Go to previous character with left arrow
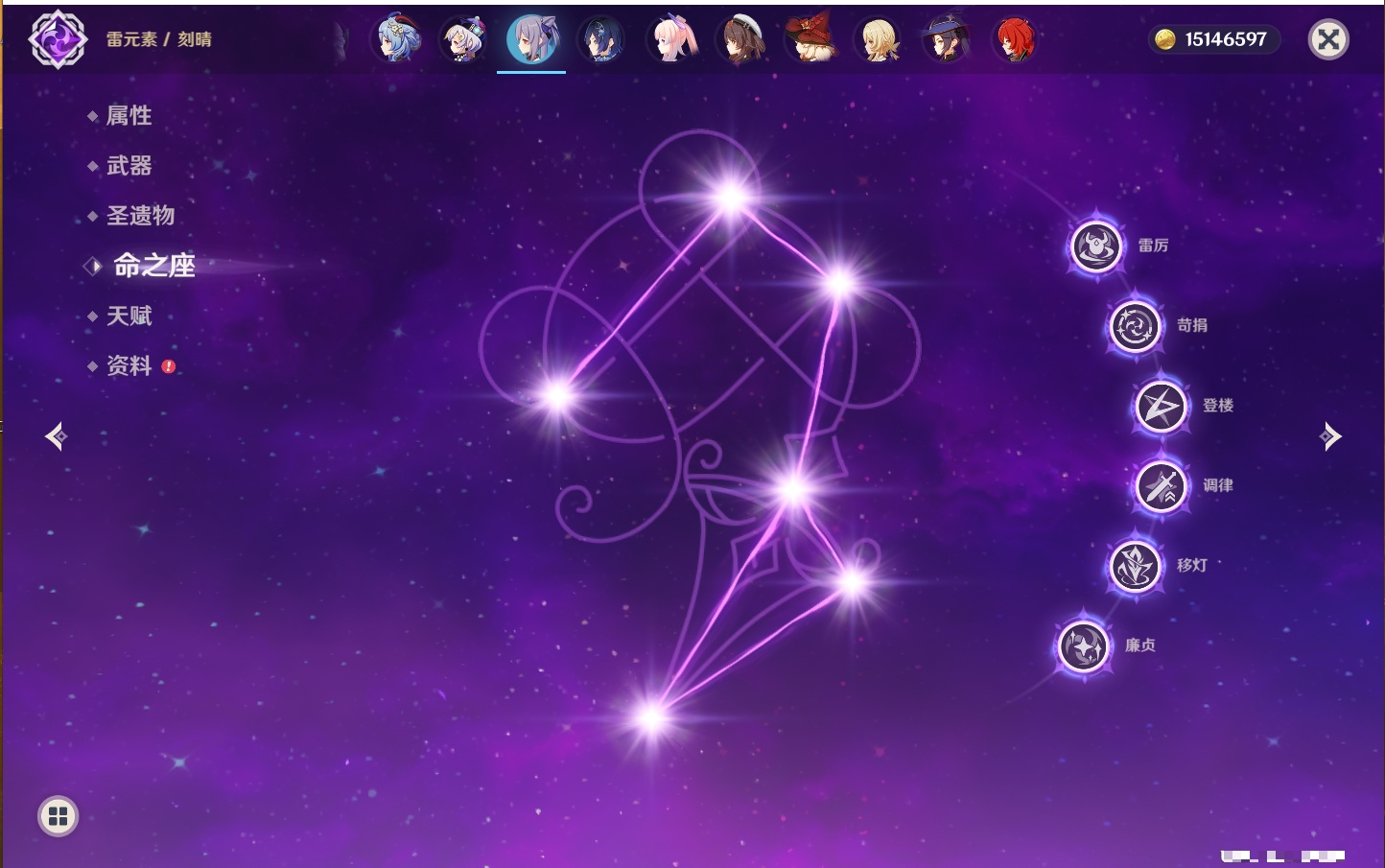Viewport: 1385px width, 868px height. tap(56, 436)
